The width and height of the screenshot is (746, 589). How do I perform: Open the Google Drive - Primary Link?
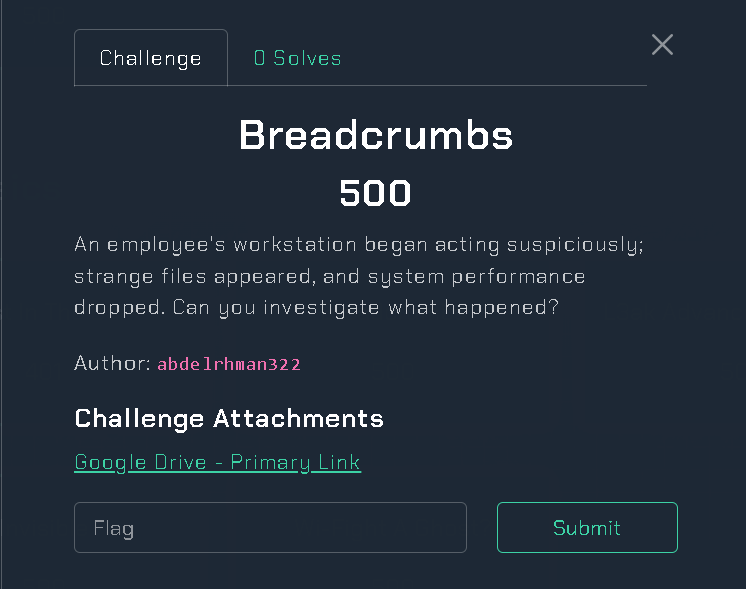pos(218,462)
